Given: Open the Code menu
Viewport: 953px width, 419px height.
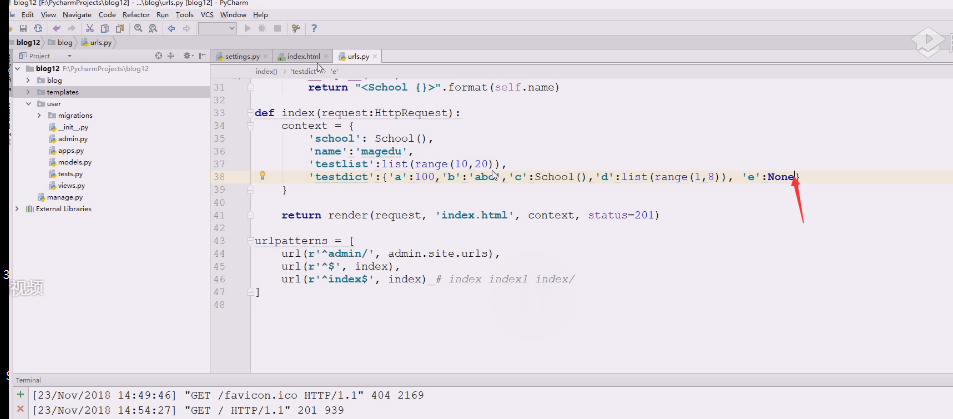Looking at the screenshot, I should coord(107,14).
